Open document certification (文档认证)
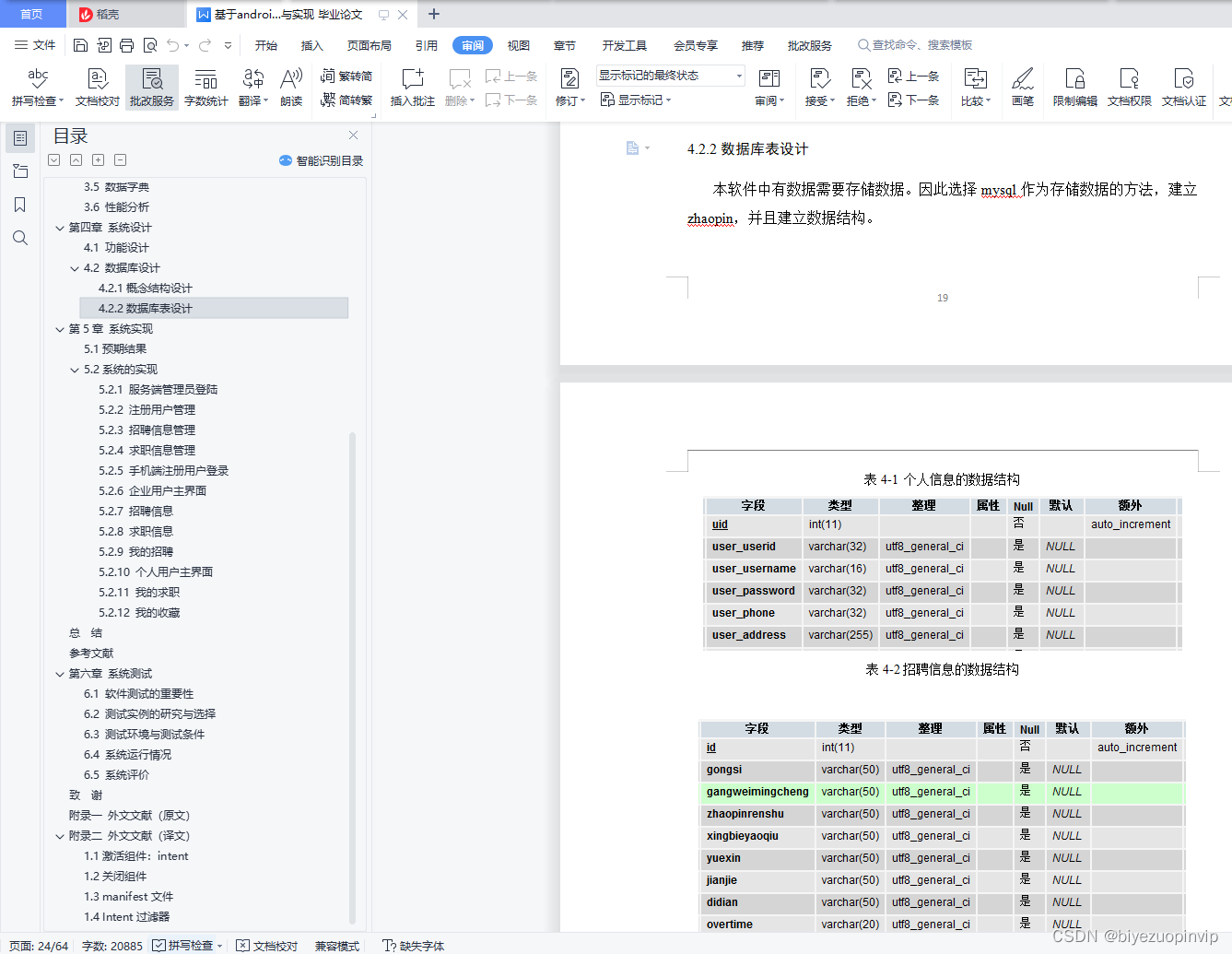The height and width of the screenshot is (954, 1232). (x=1184, y=88)
